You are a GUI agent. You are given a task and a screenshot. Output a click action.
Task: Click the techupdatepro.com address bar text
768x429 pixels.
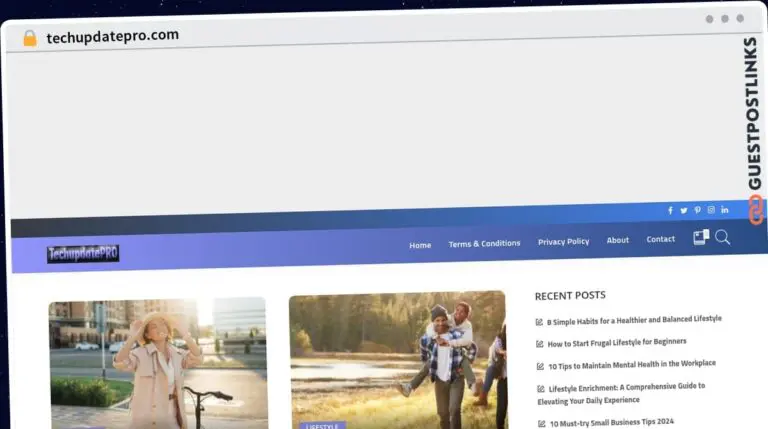click(113, 36)
